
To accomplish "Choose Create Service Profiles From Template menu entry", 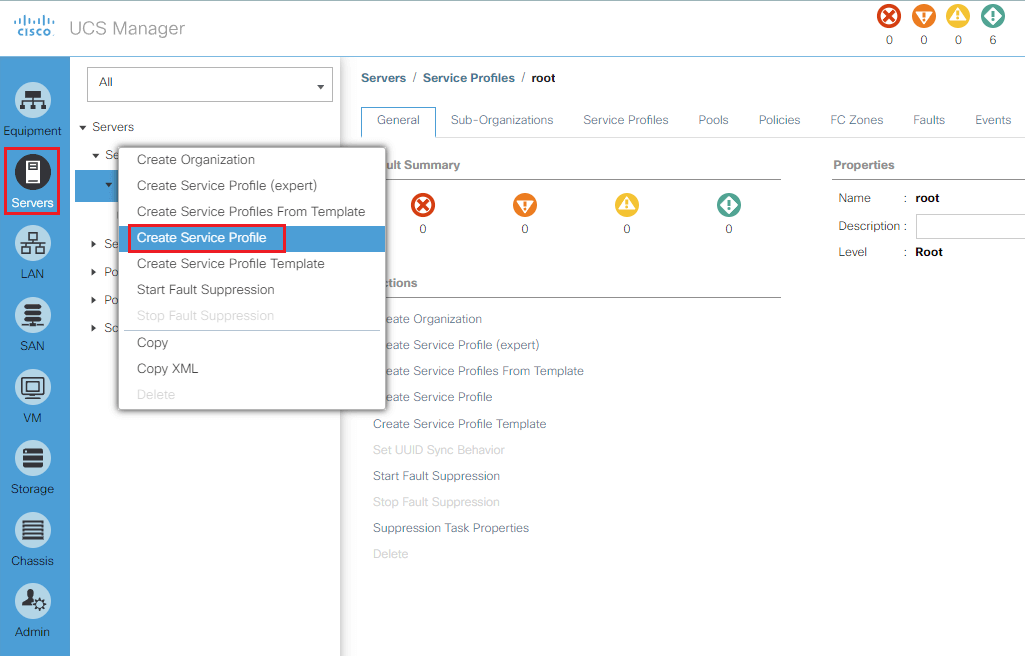I will click(252, 212).
